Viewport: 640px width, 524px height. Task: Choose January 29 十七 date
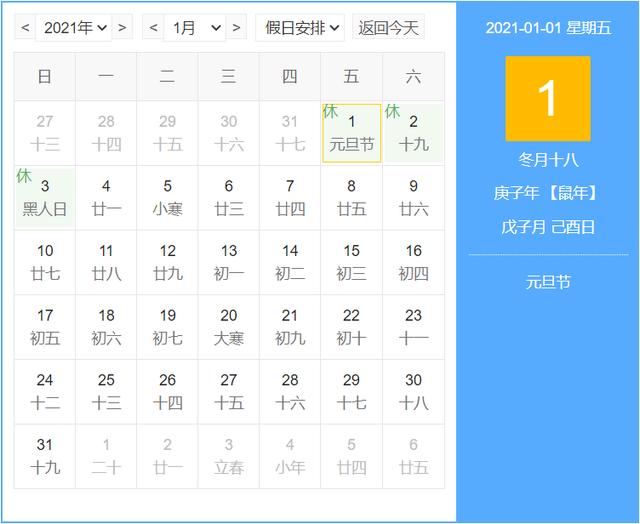point(351,392)
